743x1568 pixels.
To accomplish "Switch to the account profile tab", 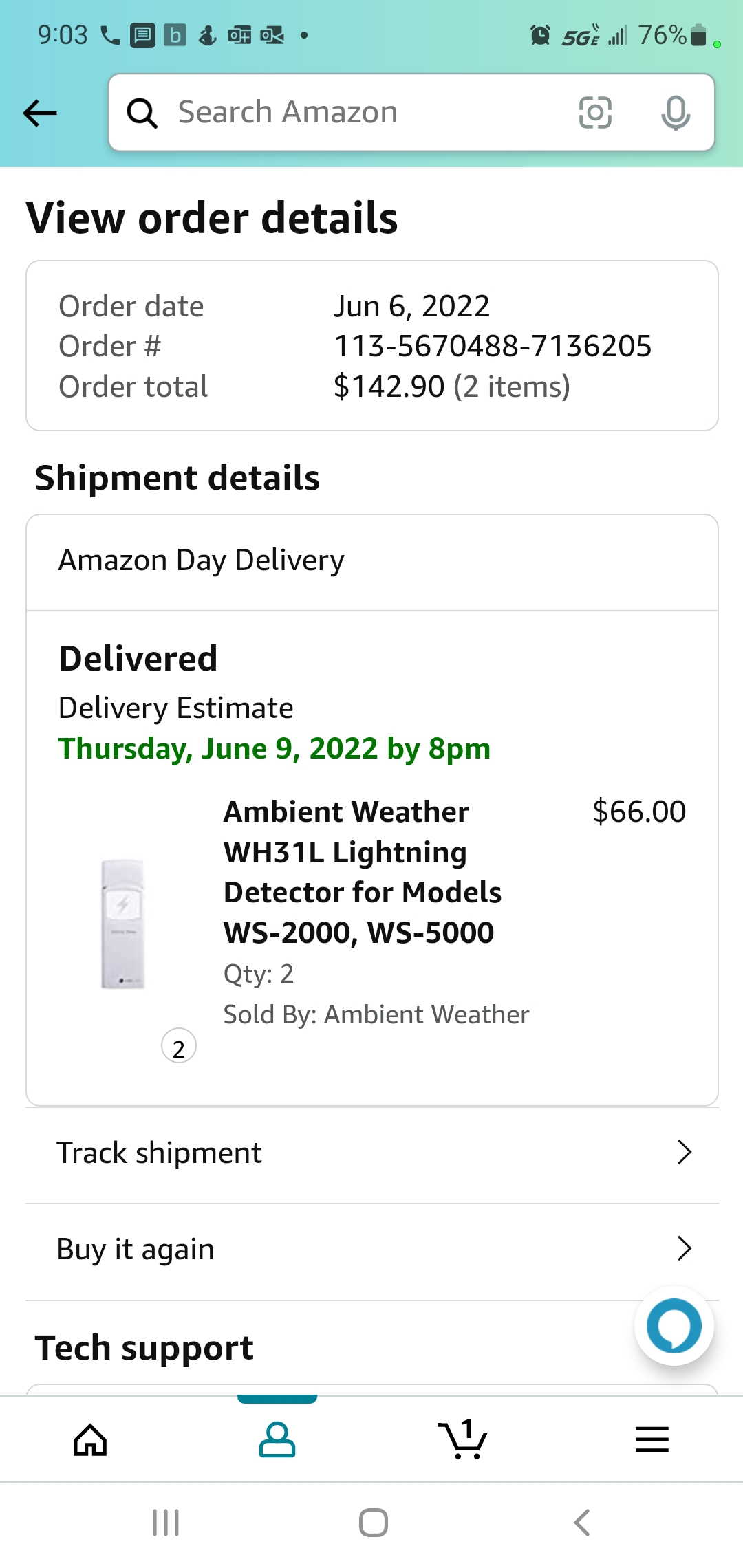I will coord(277,1439).
